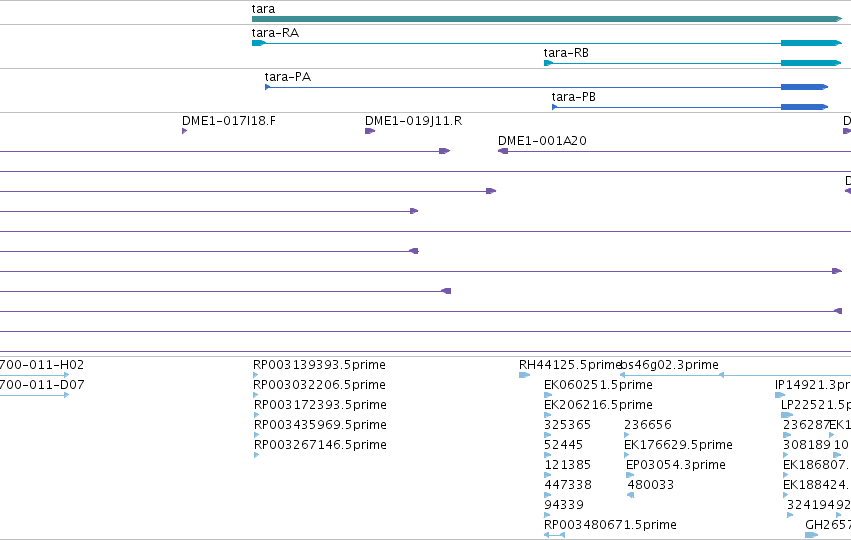
Task: Click tara-PA coding exon block
Action: [x=804, y=87]
